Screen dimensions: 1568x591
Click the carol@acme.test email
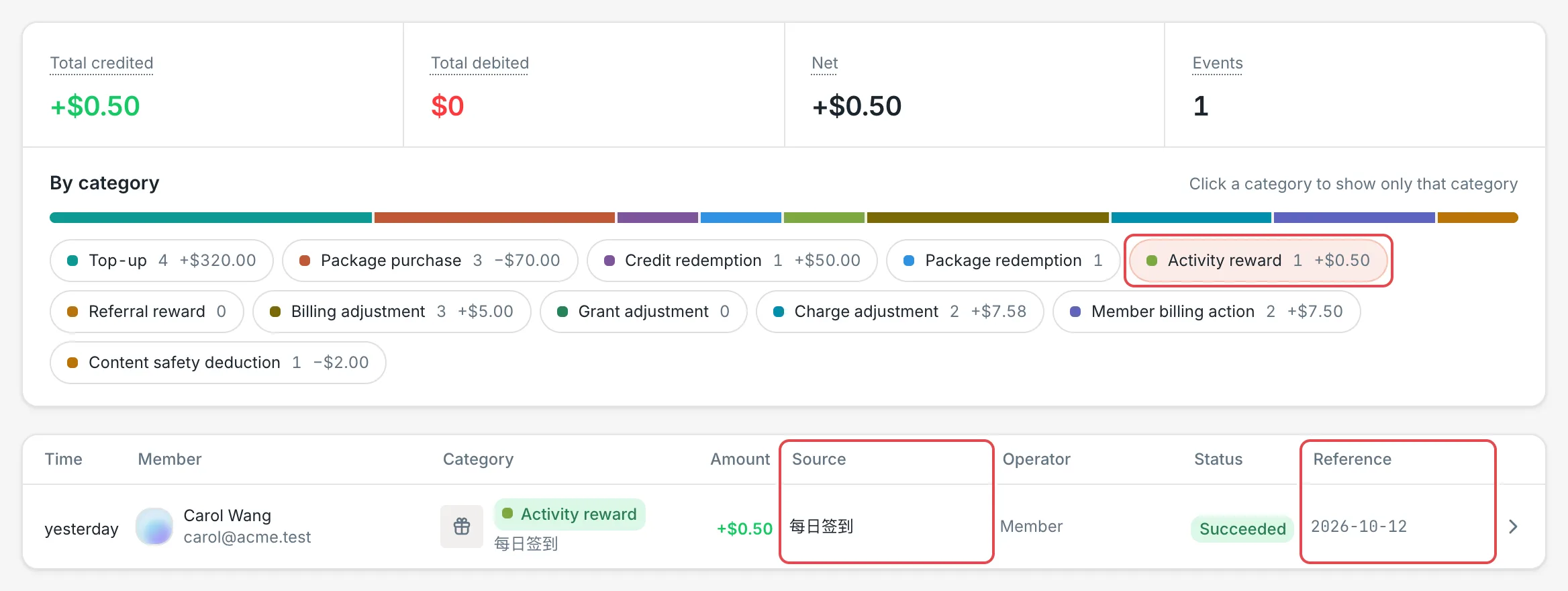click(248, 537)
